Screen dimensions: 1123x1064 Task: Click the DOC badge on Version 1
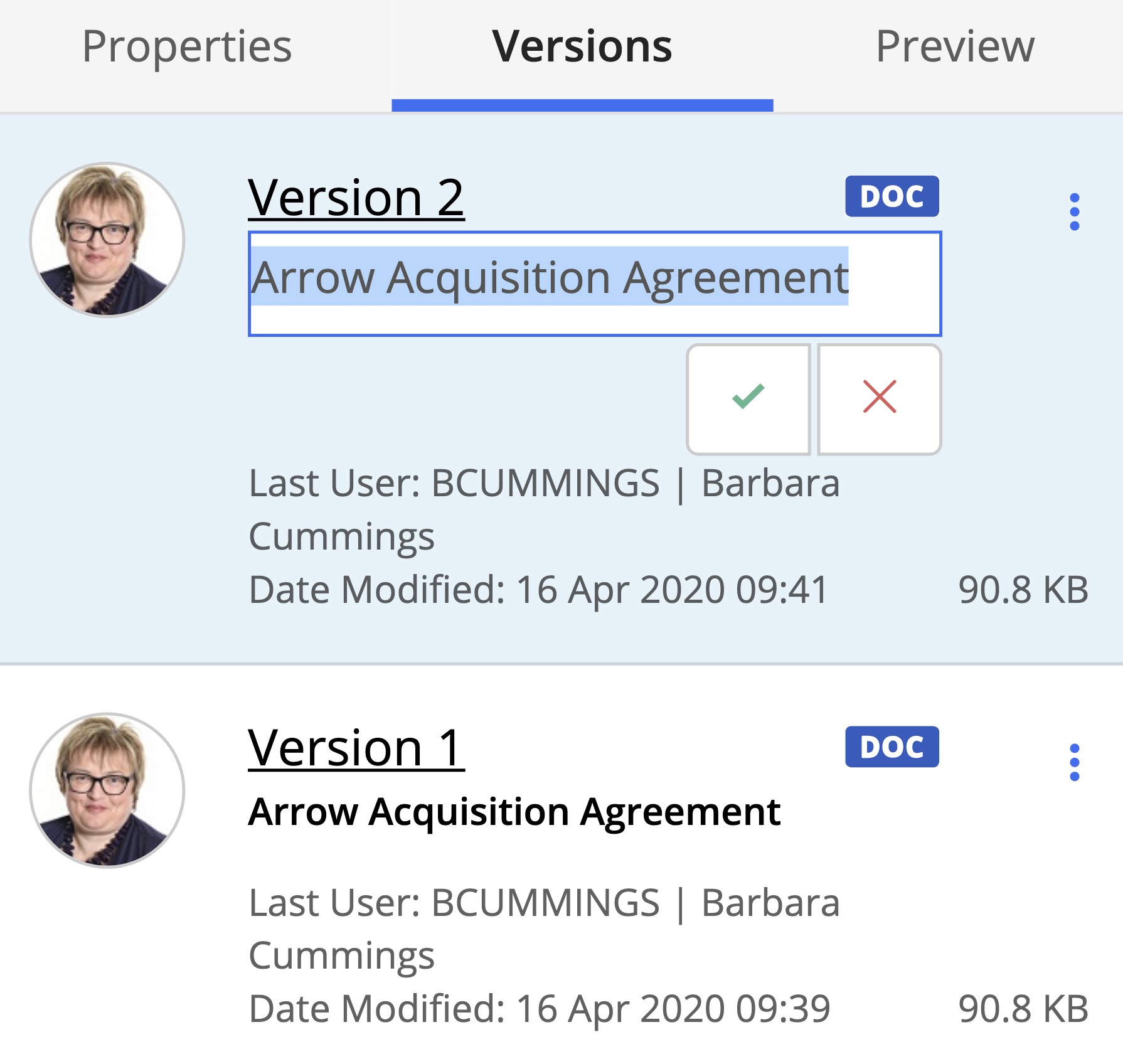click(x=891, y=747)
